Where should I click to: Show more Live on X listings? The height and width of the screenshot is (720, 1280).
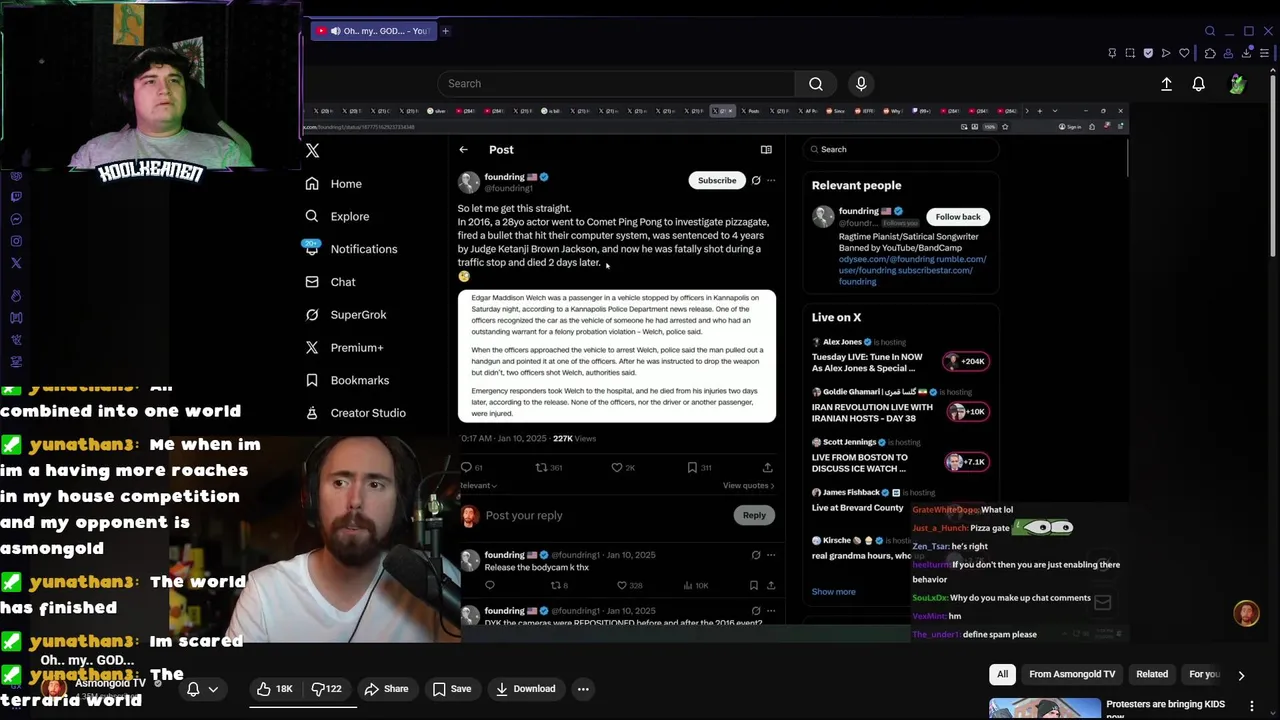coord(833,592)
